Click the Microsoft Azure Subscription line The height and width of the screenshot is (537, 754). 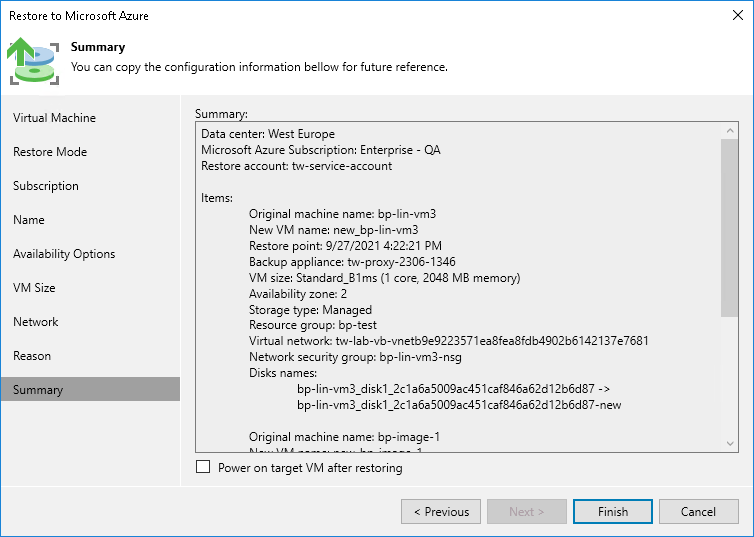point(321,150)
